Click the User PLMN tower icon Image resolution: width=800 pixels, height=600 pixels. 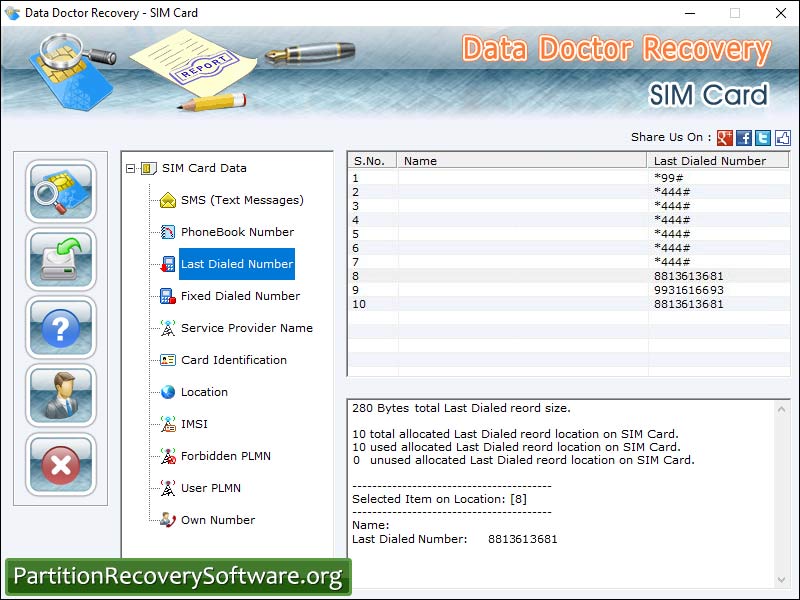168,488
